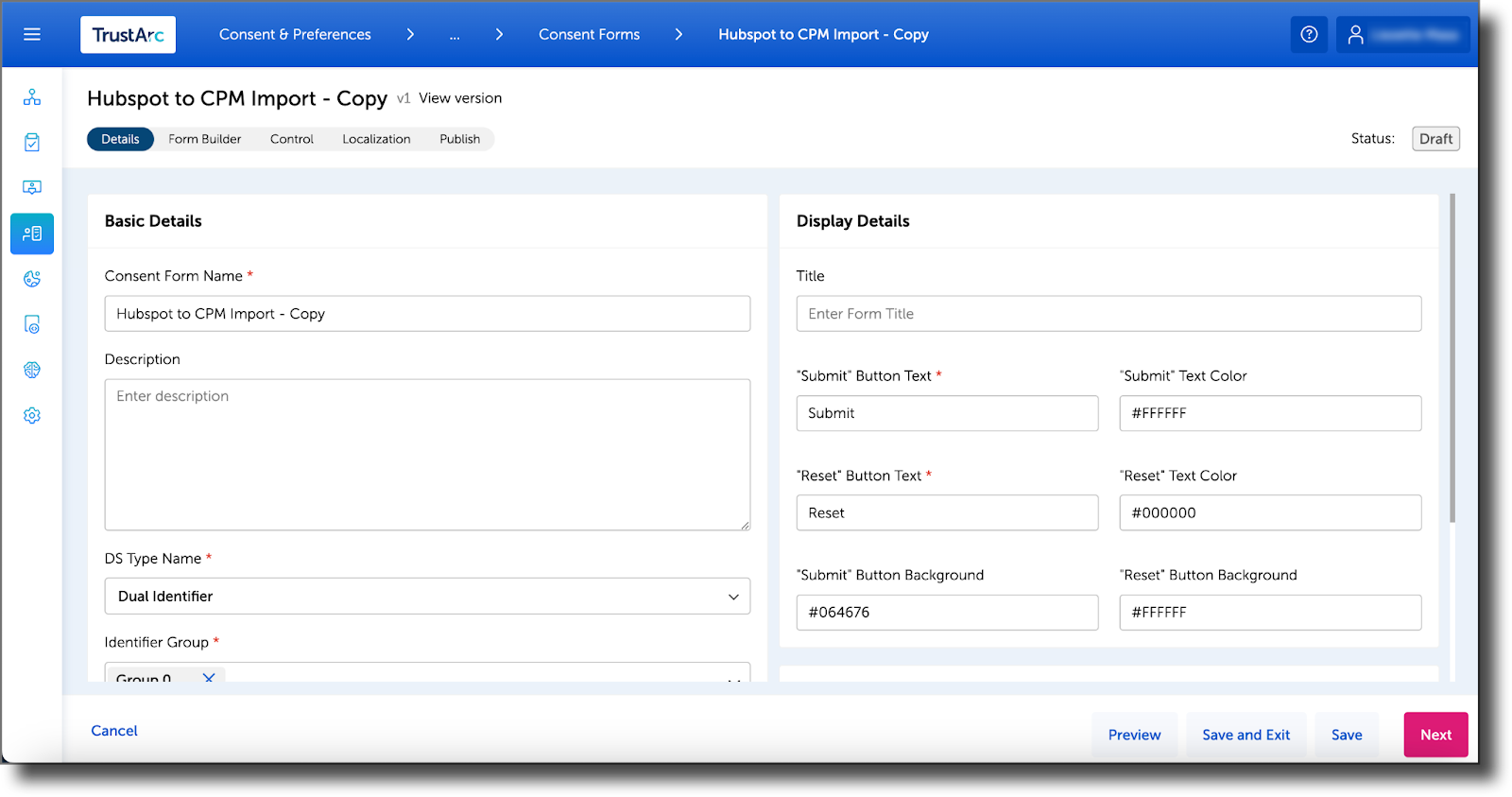Edit the Submit Button Background #064676 field
The width and height of the screenshot is (1512, 797).
click(947, 613)
